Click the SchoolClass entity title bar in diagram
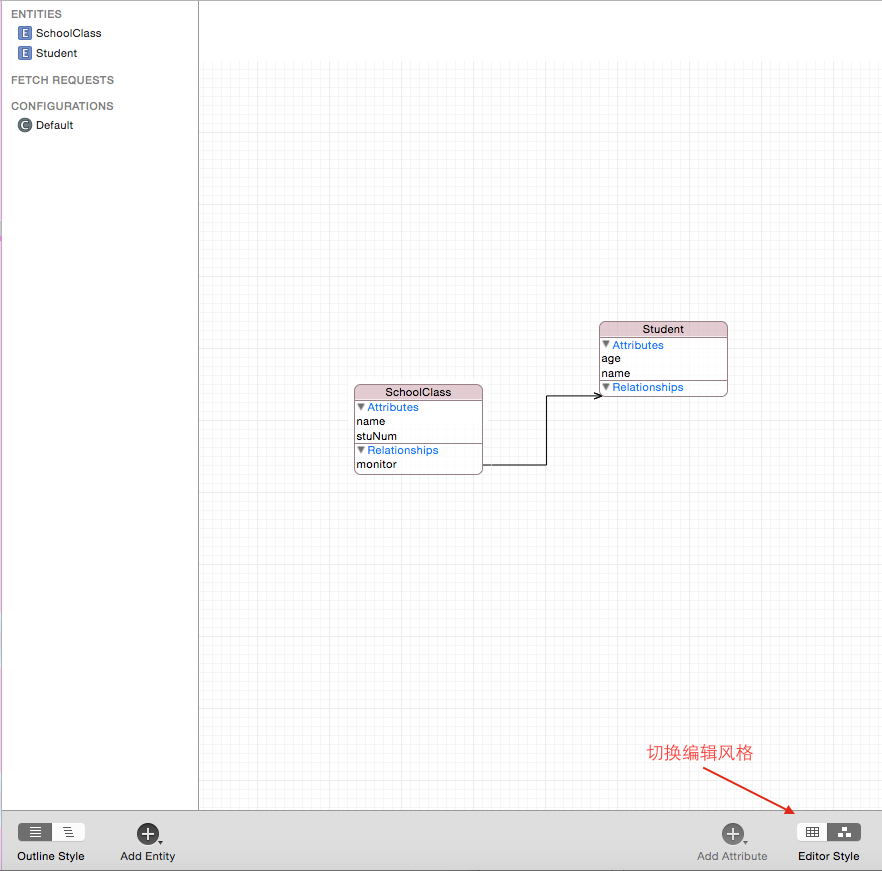The width and height of the screenshot is (882, 871). (x=418, y=392)
